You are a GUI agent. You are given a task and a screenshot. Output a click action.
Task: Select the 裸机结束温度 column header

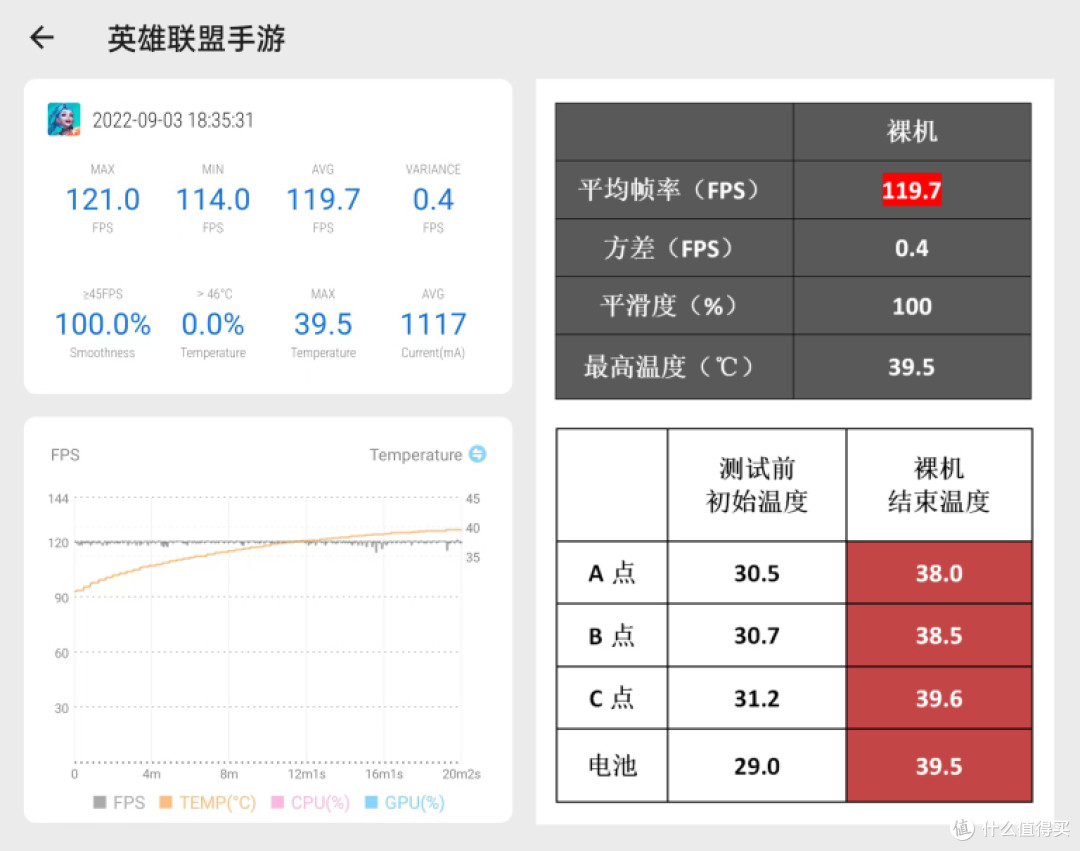939,485
